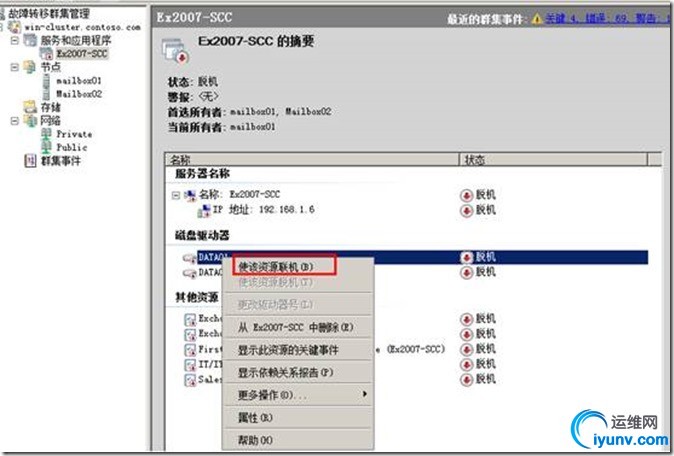674x456 pixels.
Task: Select node mailbox01 in the tree
Action: tap(79, 80)
